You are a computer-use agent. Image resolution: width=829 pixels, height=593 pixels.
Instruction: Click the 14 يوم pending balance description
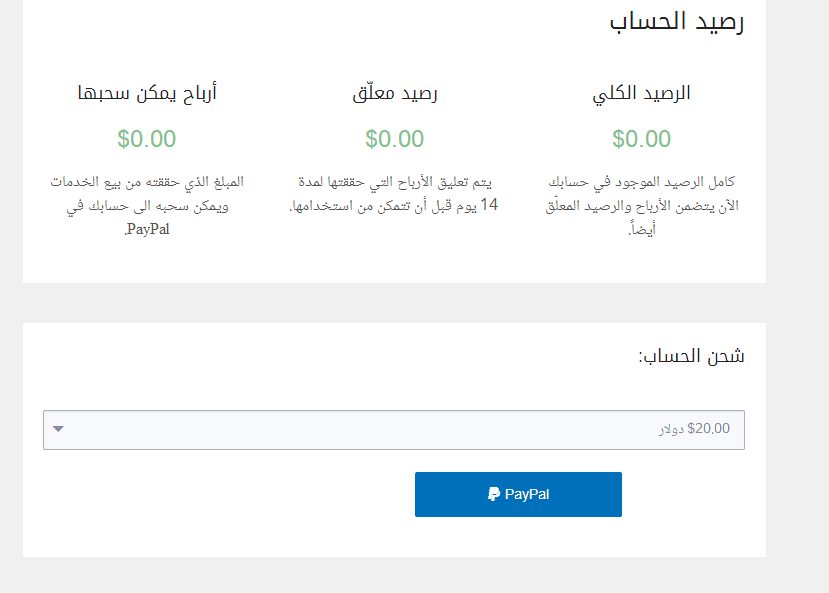pyautogui.click(x=395, y=194)
